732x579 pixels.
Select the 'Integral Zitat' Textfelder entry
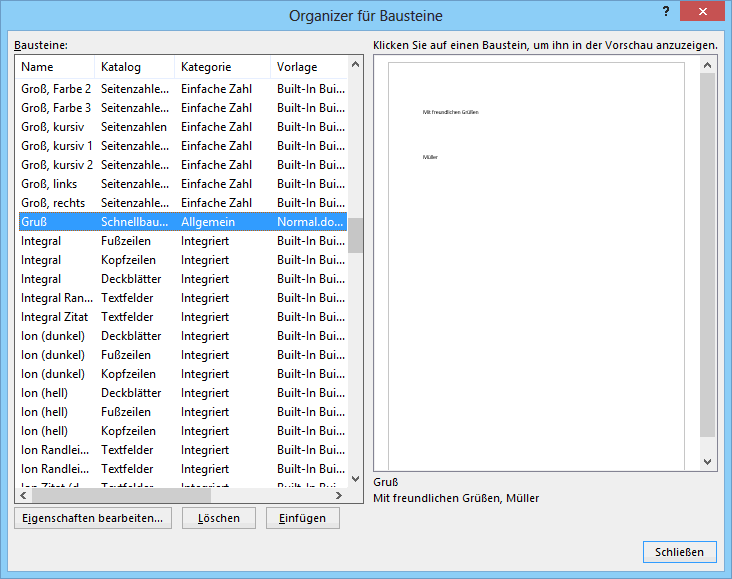[56, 317]
